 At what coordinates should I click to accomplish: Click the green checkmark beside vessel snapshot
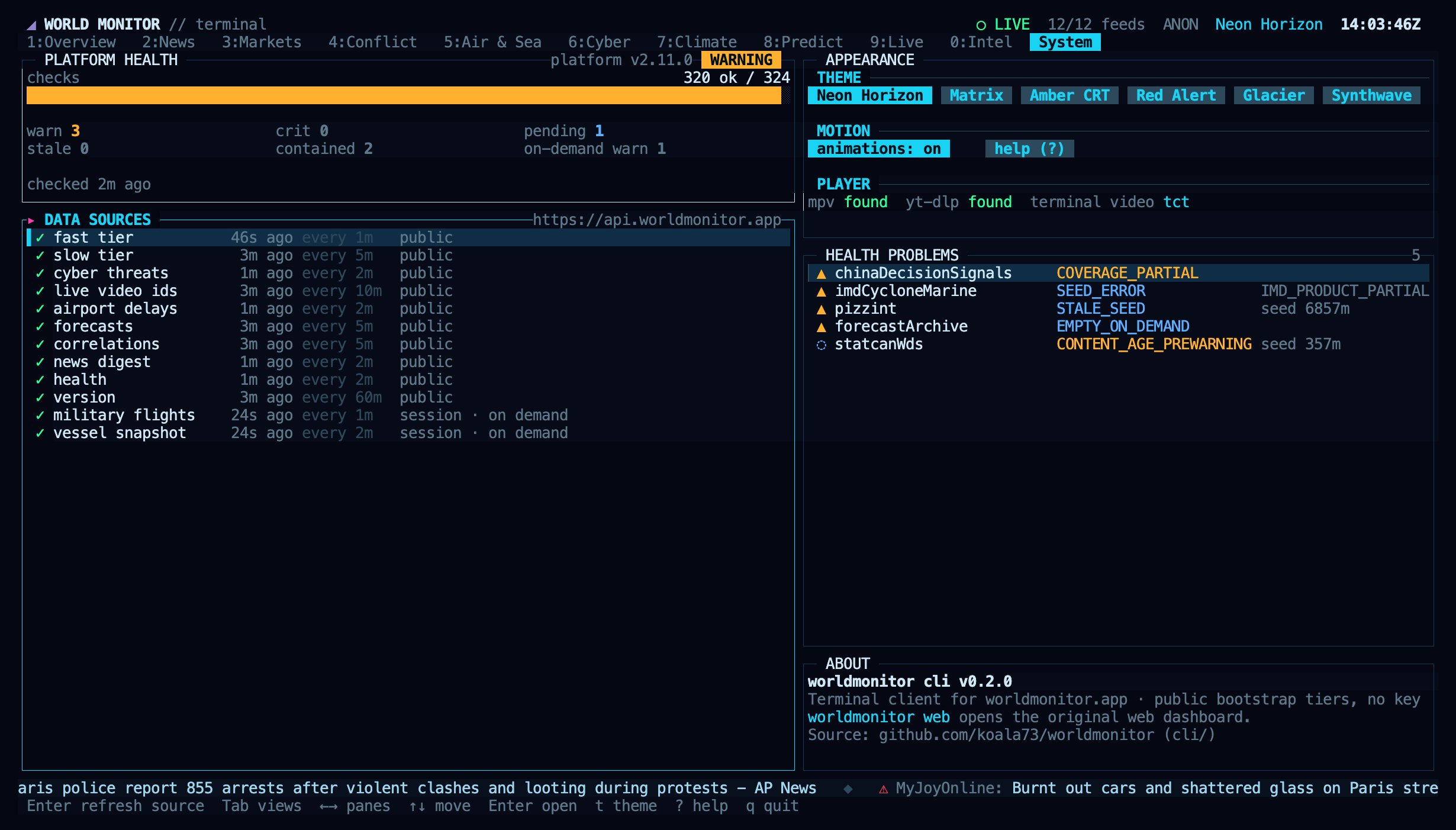pos(40,433)
